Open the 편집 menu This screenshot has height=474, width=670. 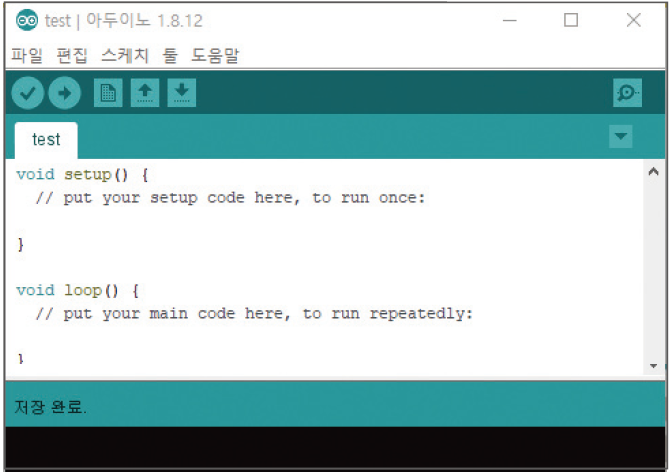tap(72, 56)
